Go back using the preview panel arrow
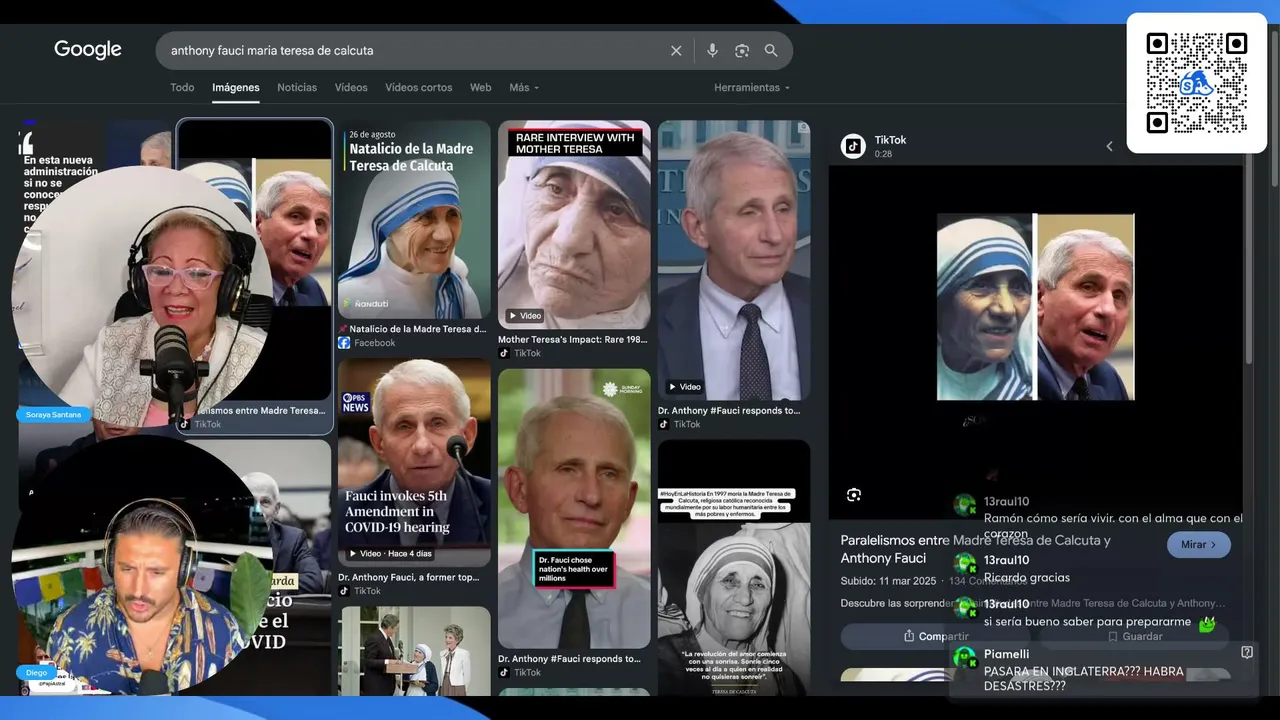Screen dimensions: 1280x720 [1109, 146]
